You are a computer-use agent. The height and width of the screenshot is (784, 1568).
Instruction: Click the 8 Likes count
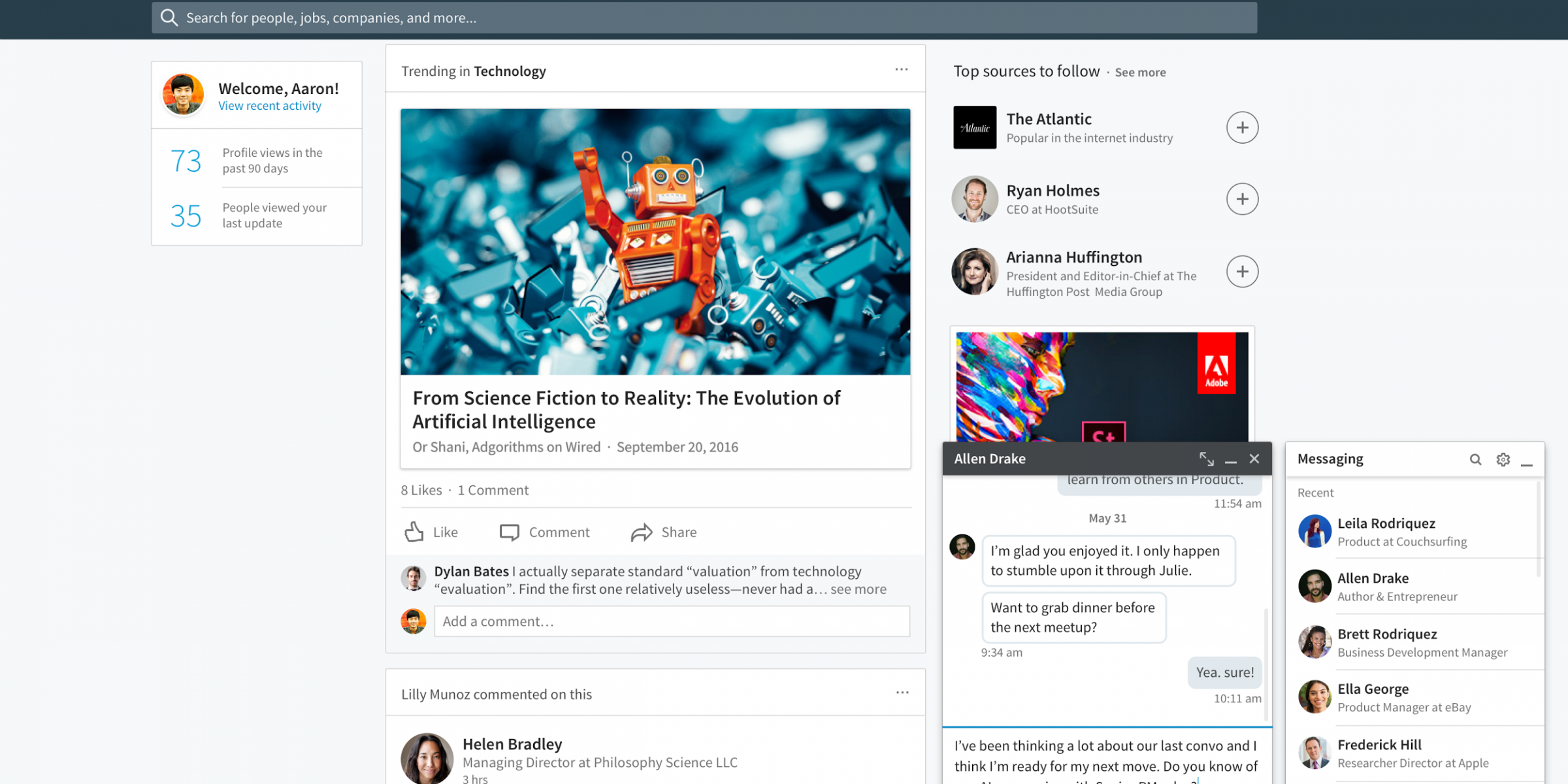point(421,490)
